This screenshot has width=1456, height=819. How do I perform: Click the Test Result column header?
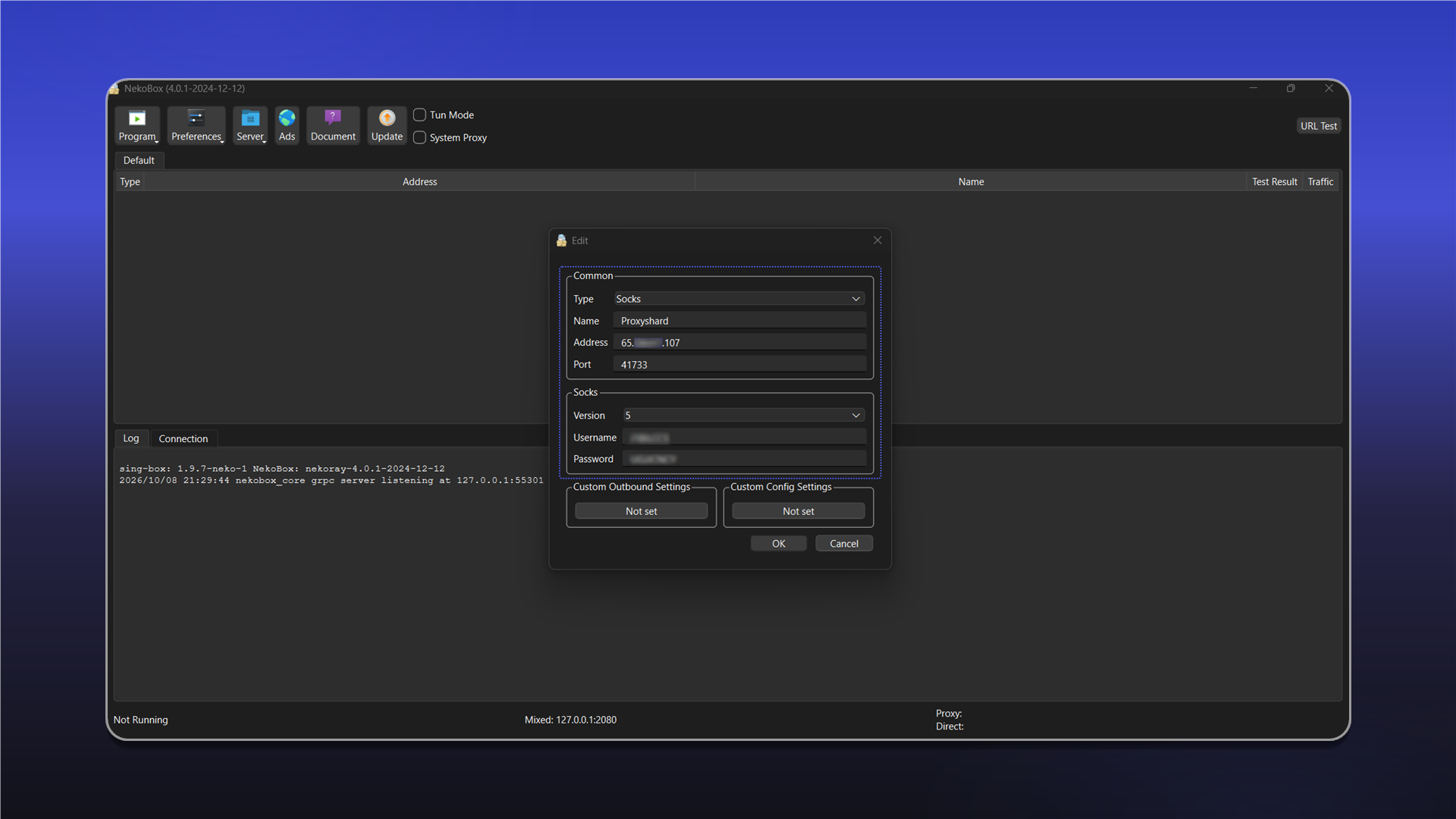point(1274,182)
